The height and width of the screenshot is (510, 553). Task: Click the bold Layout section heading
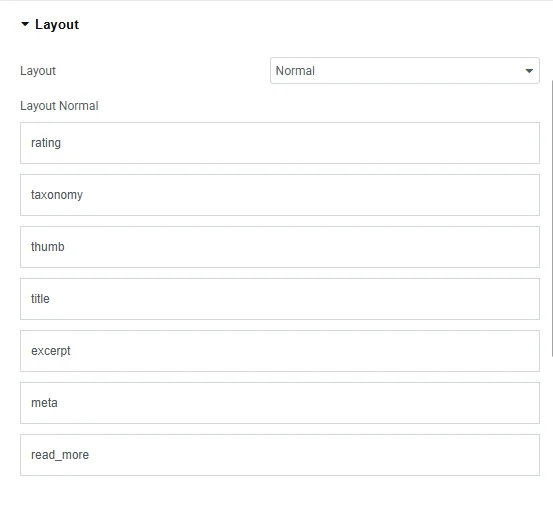pyautogui.click(x=57, y=25)
